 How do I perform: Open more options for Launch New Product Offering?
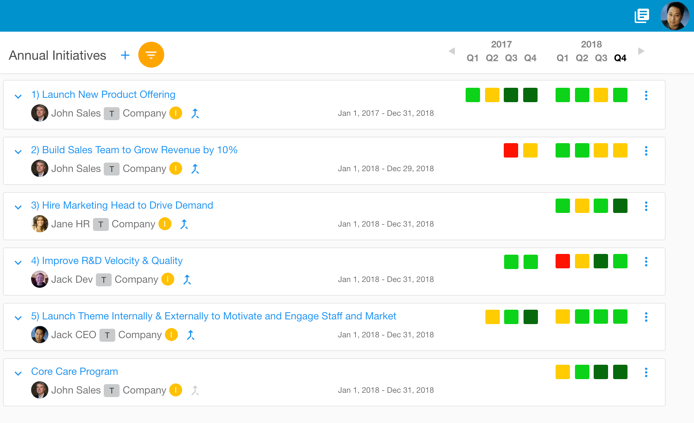click(x=646, y=96)
